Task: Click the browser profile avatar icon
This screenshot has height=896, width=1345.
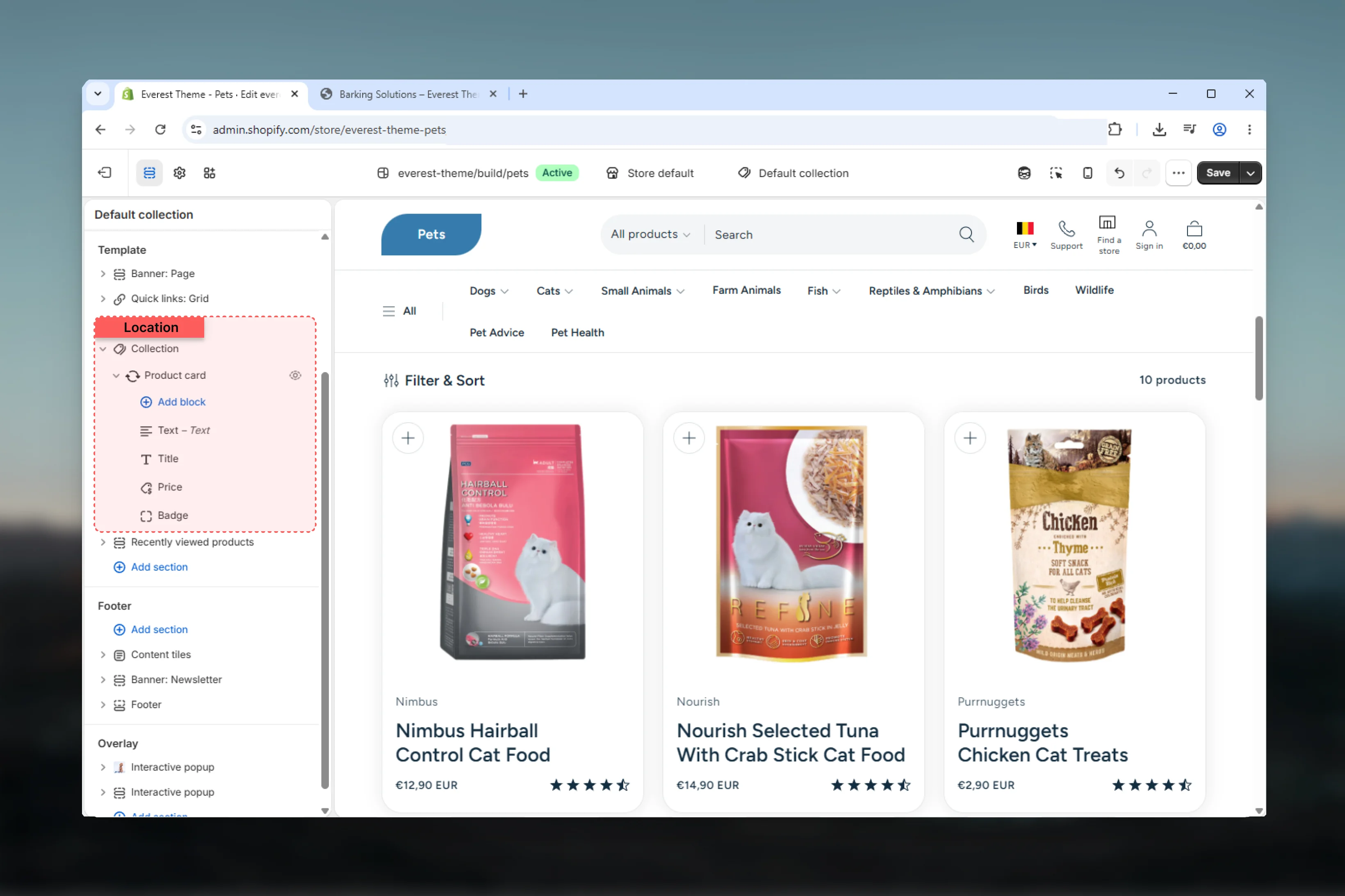Action: [x=1219, y=130]
